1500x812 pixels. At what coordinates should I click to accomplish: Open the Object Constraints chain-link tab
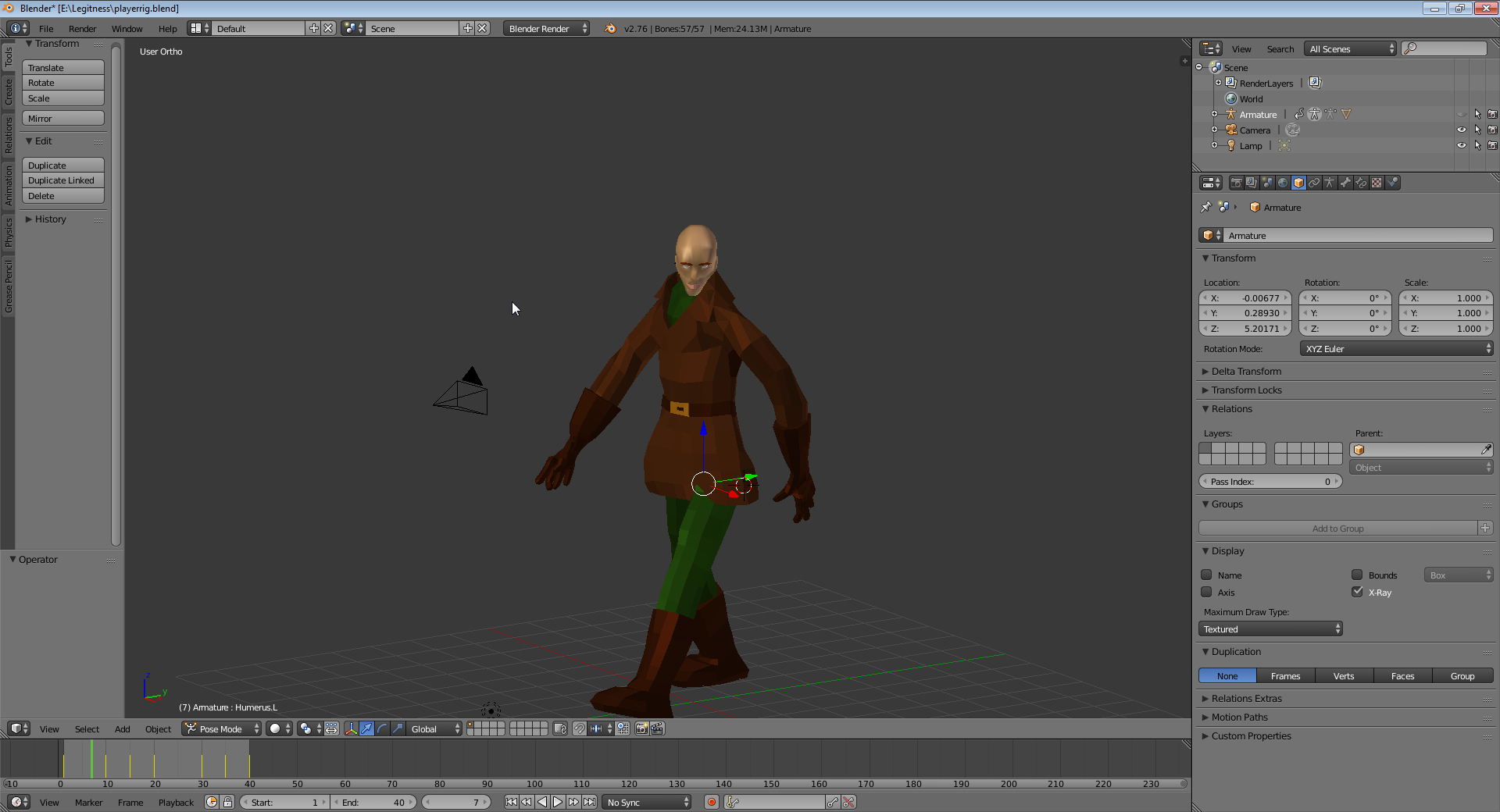1314,183
